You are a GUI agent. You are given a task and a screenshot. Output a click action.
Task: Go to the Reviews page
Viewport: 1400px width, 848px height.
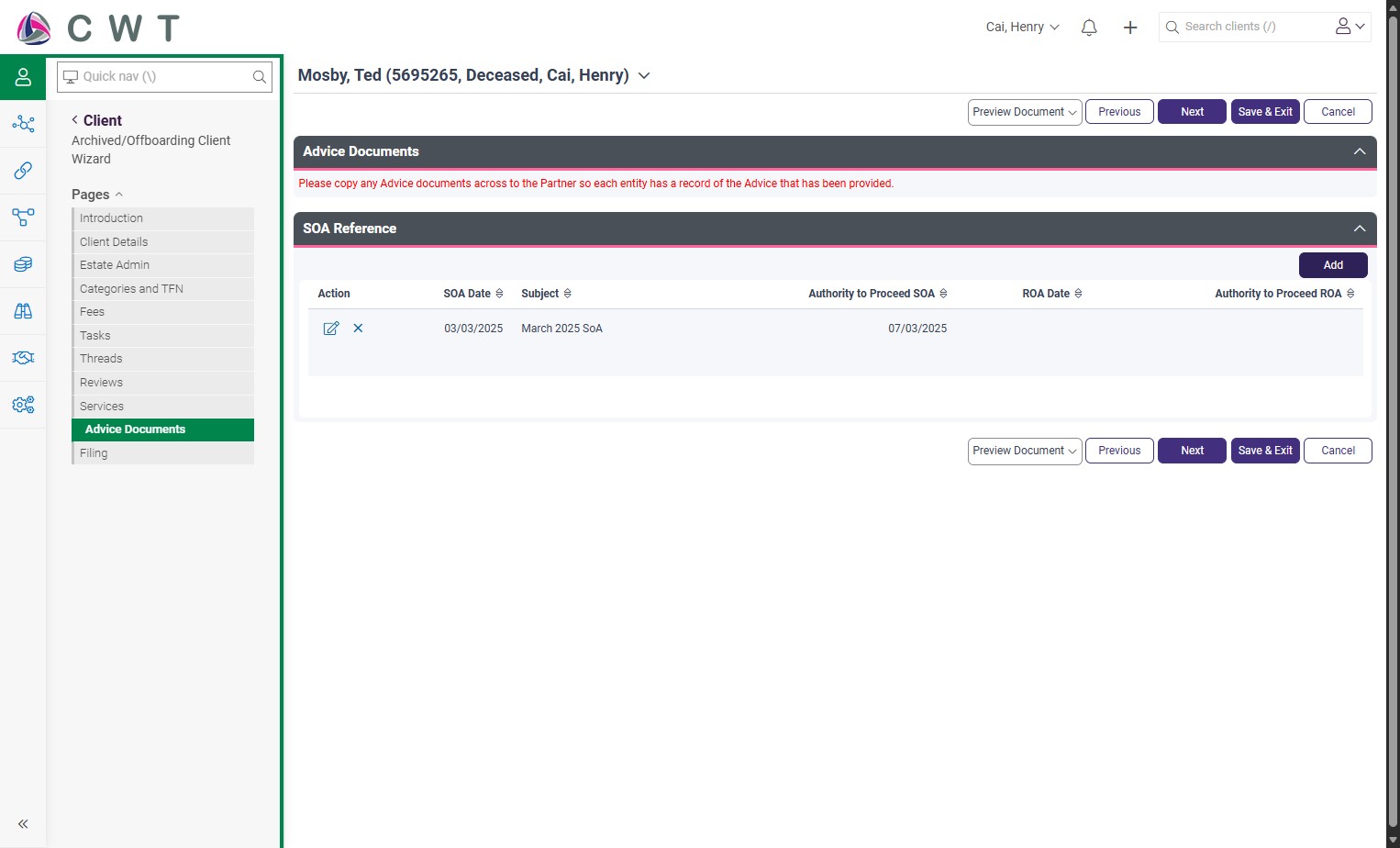coord(163,383)
